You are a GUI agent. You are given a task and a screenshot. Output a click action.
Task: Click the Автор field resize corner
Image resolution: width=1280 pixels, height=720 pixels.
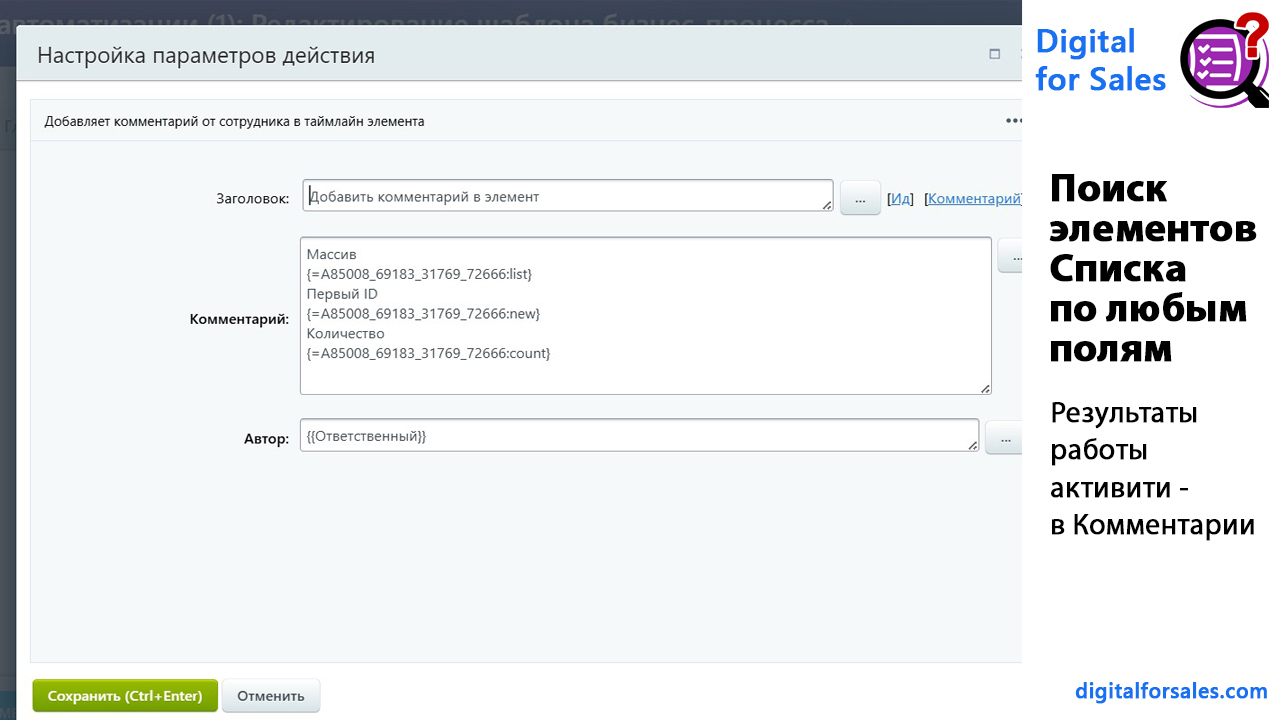(972, 445)
